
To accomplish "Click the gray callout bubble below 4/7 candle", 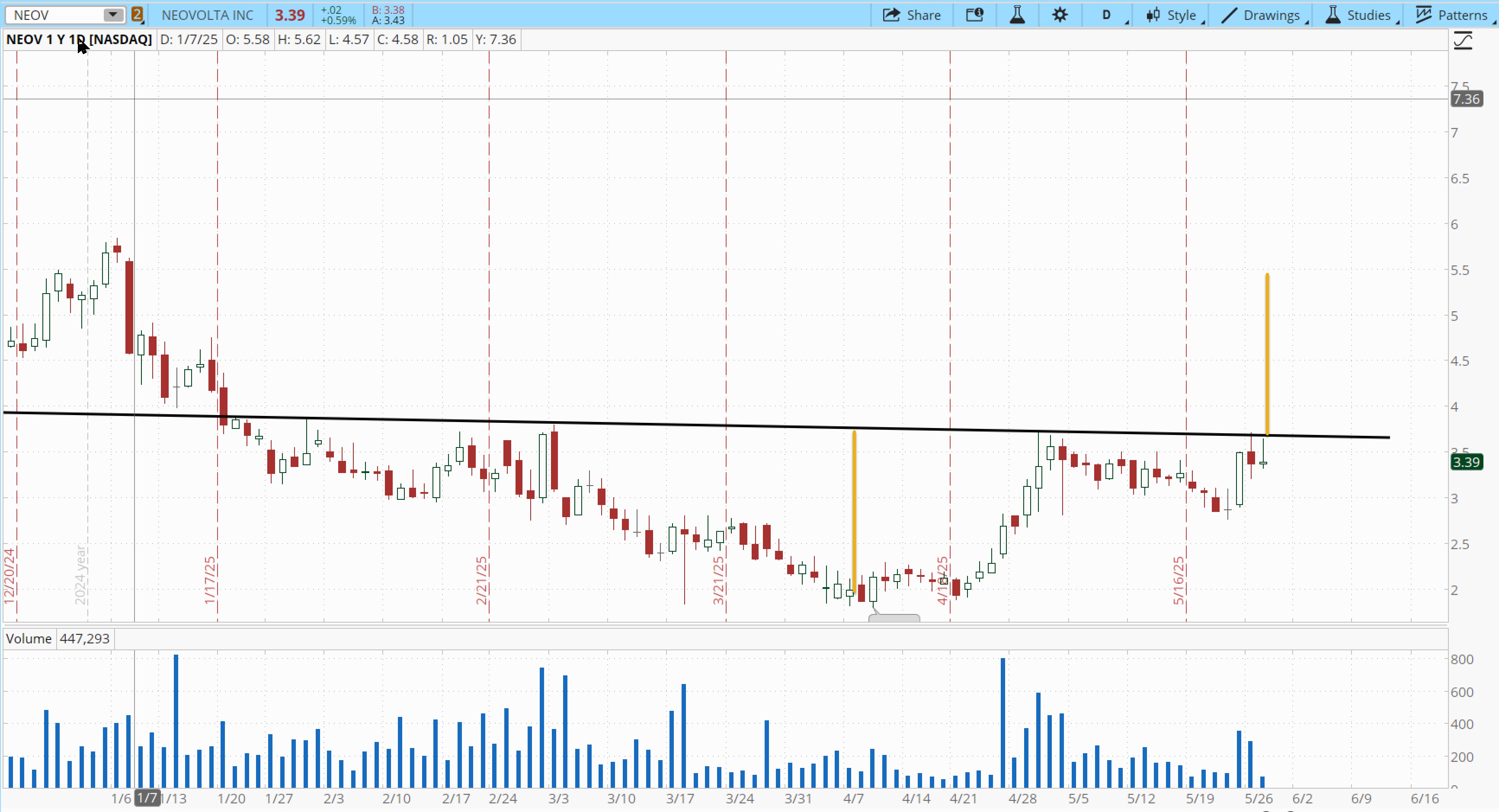I will (894, 618).
